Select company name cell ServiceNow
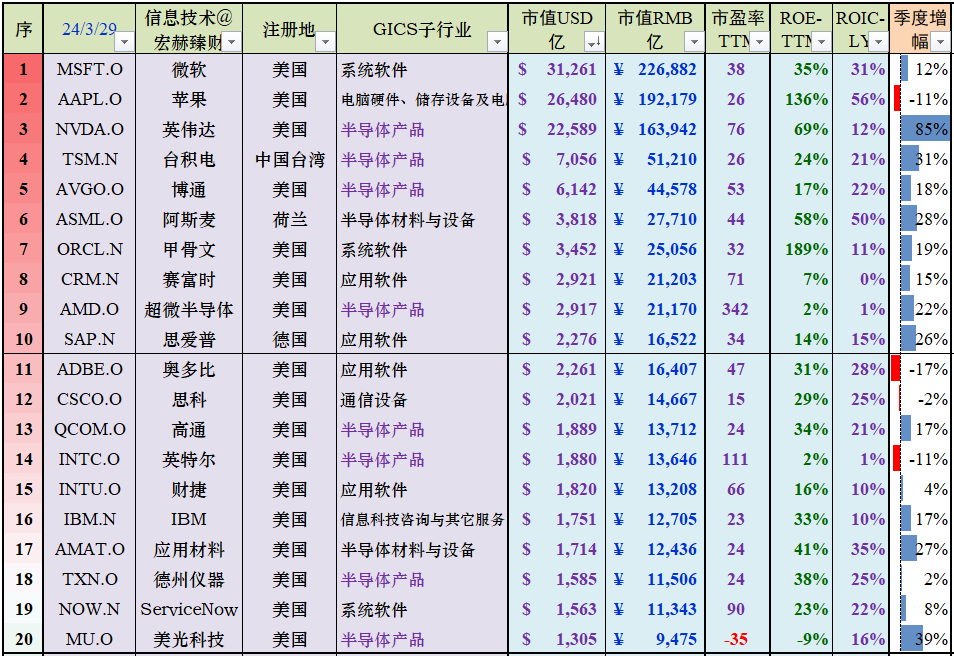Screen dimensions: 954x656 coord(189,609)
